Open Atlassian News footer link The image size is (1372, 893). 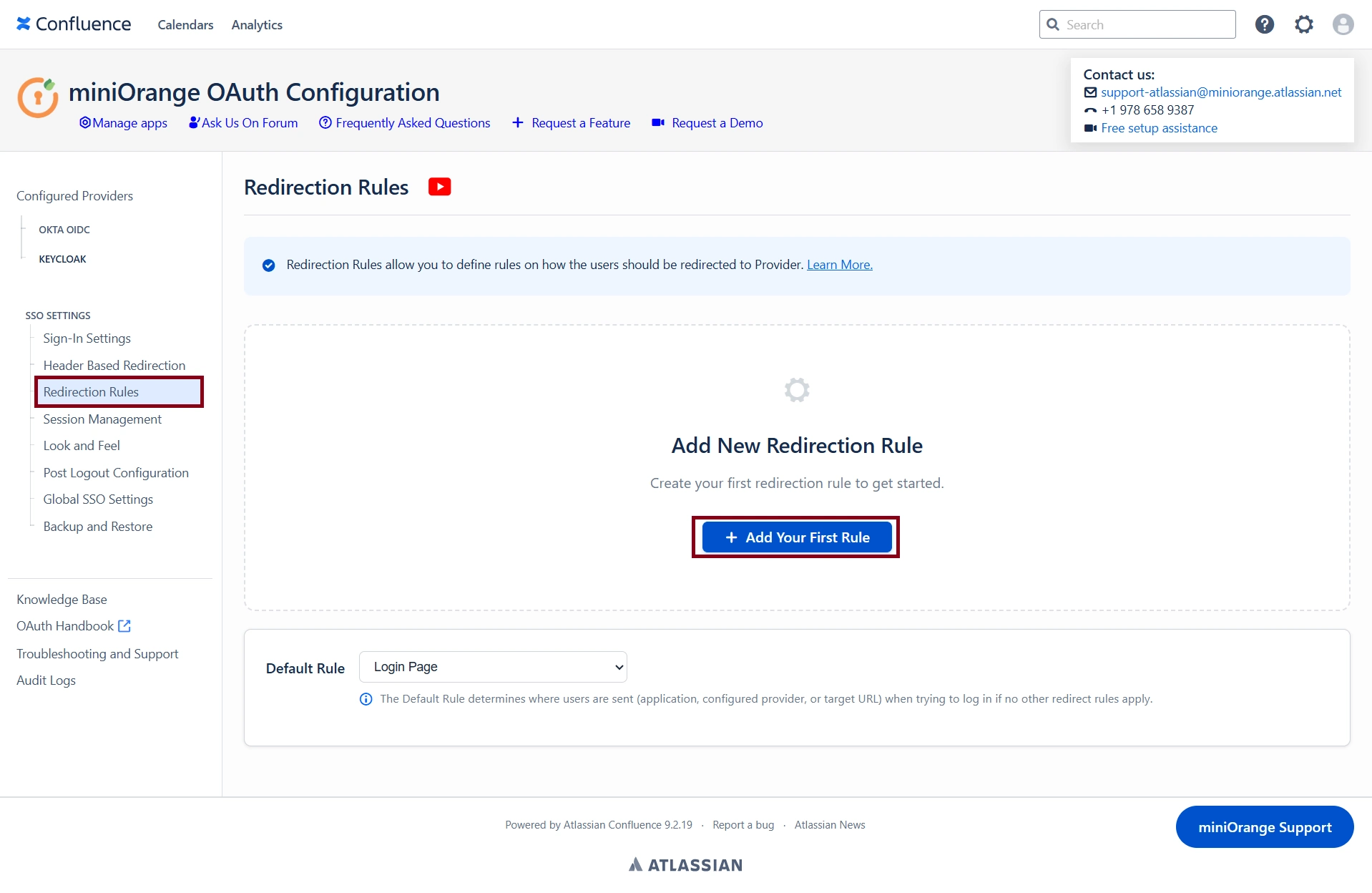(830, 825)
